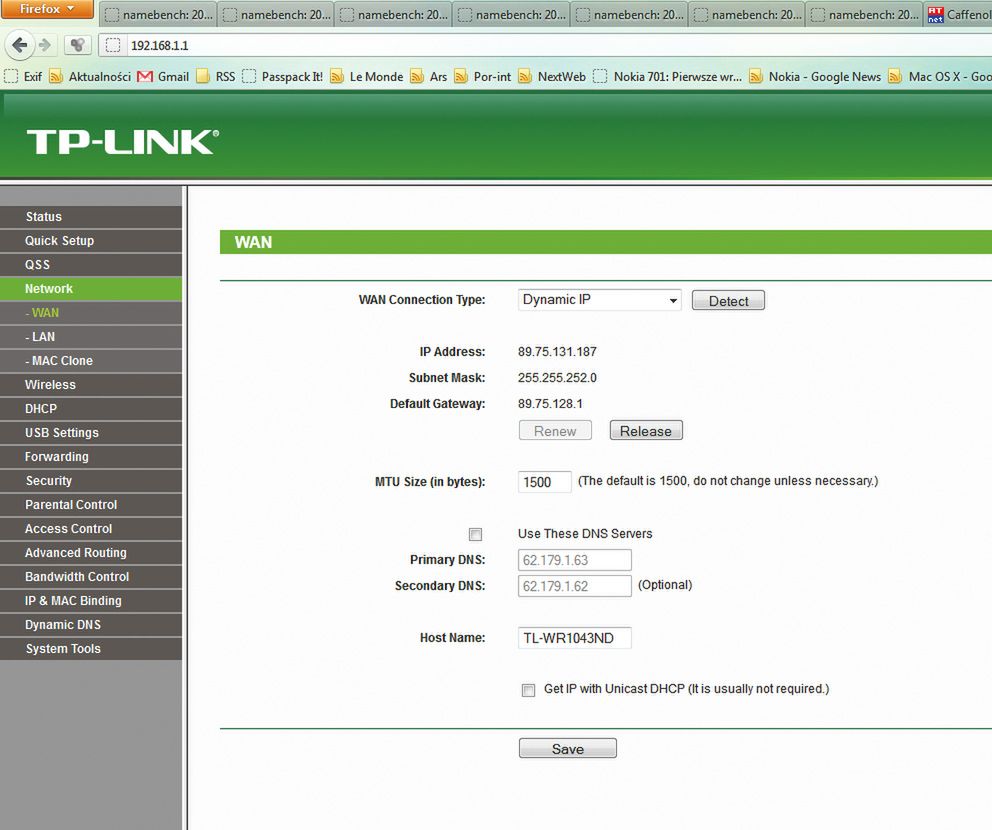Click the Secondary DNS input field

pos(574,586)
